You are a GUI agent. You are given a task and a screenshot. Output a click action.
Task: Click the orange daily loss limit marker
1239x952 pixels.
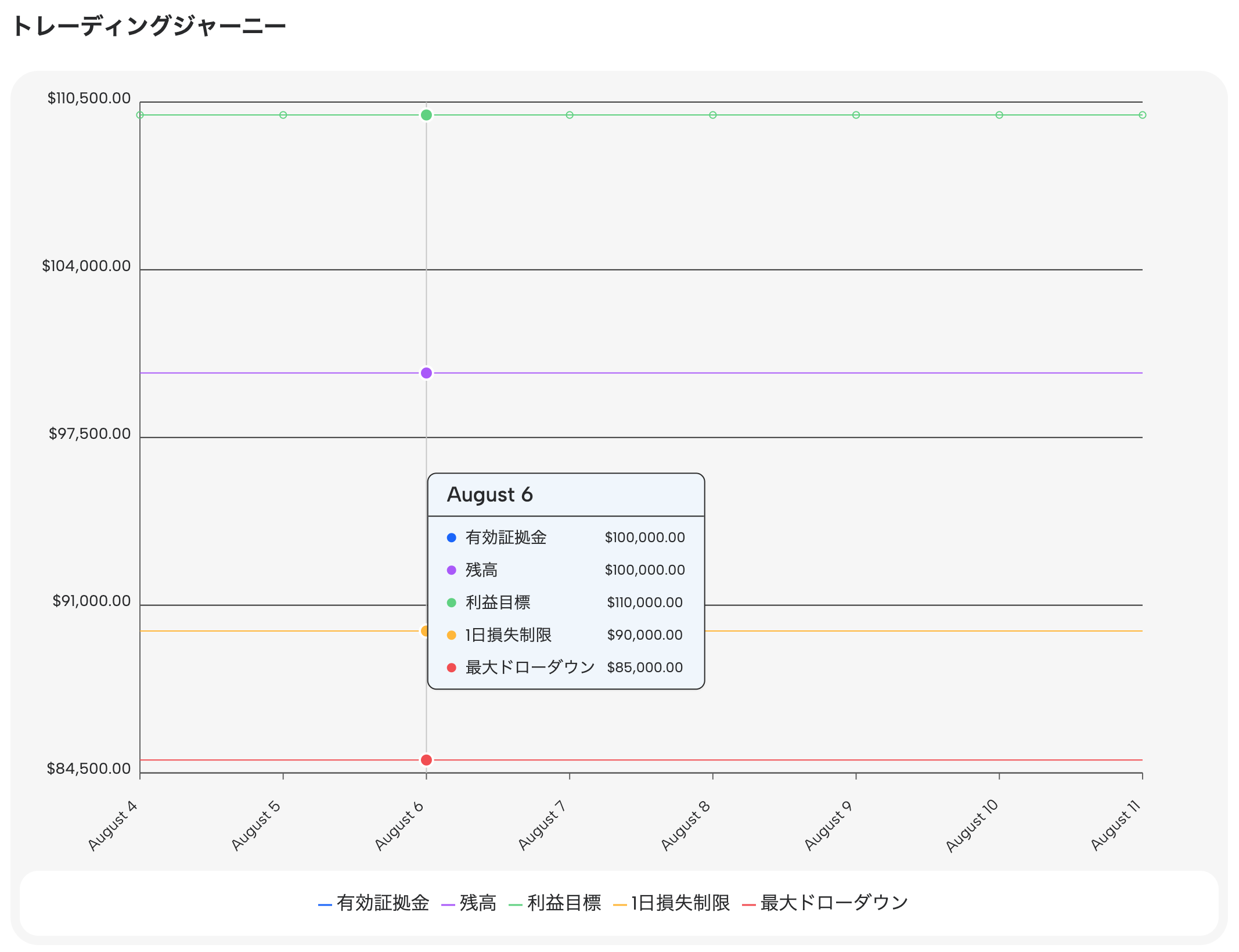tap(424, 631)
